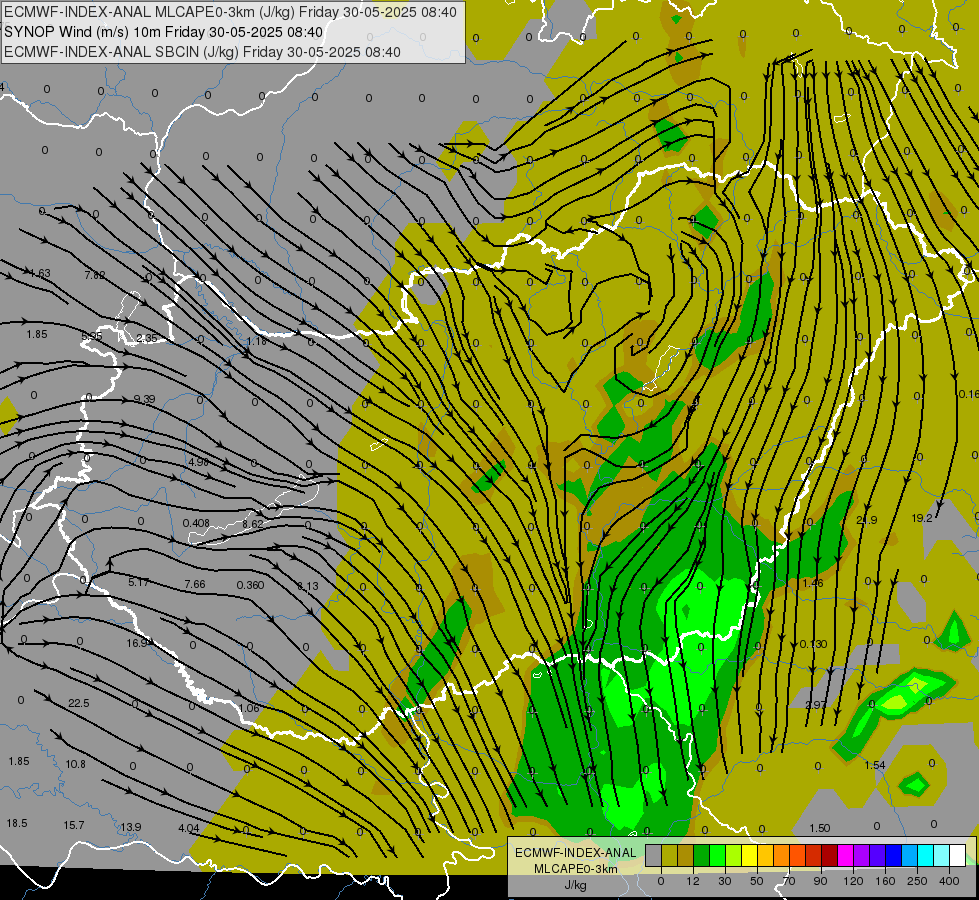Click the map value '8.13'
The width and height of the screenshot is (979, 900).
pyautogui.click(x=308, y=586)
